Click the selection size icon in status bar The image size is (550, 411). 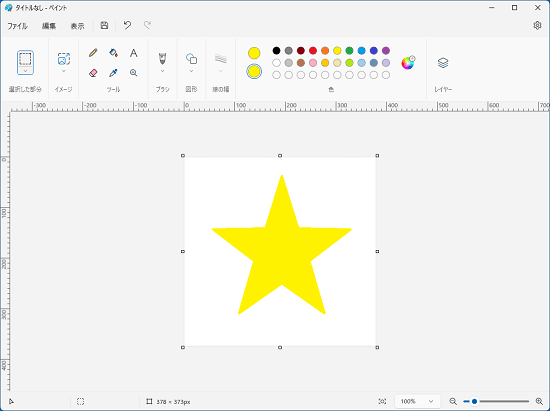pyautogui.click(x=80, y=401)
